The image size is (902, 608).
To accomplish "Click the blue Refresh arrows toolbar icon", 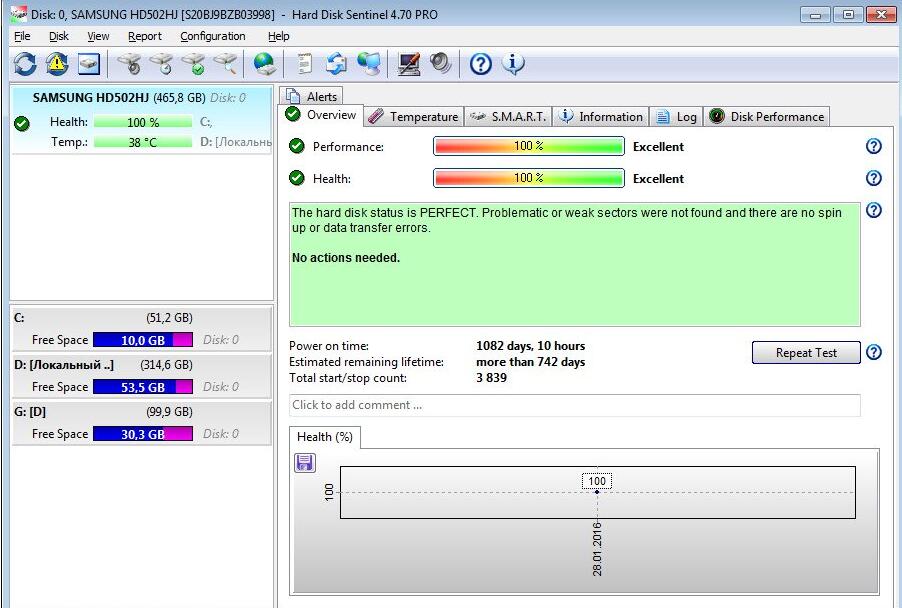I will coord(25,64).
